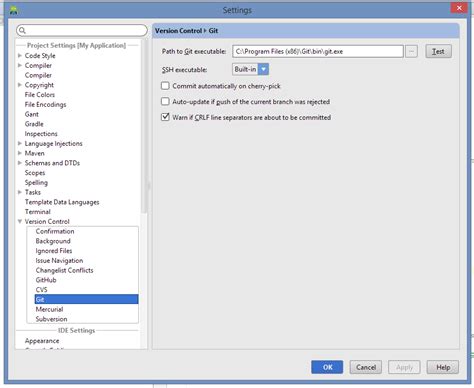The image size is (474, 388).
Task: Select Confirmation under Version Control
Action: click(x=55, y=231)
